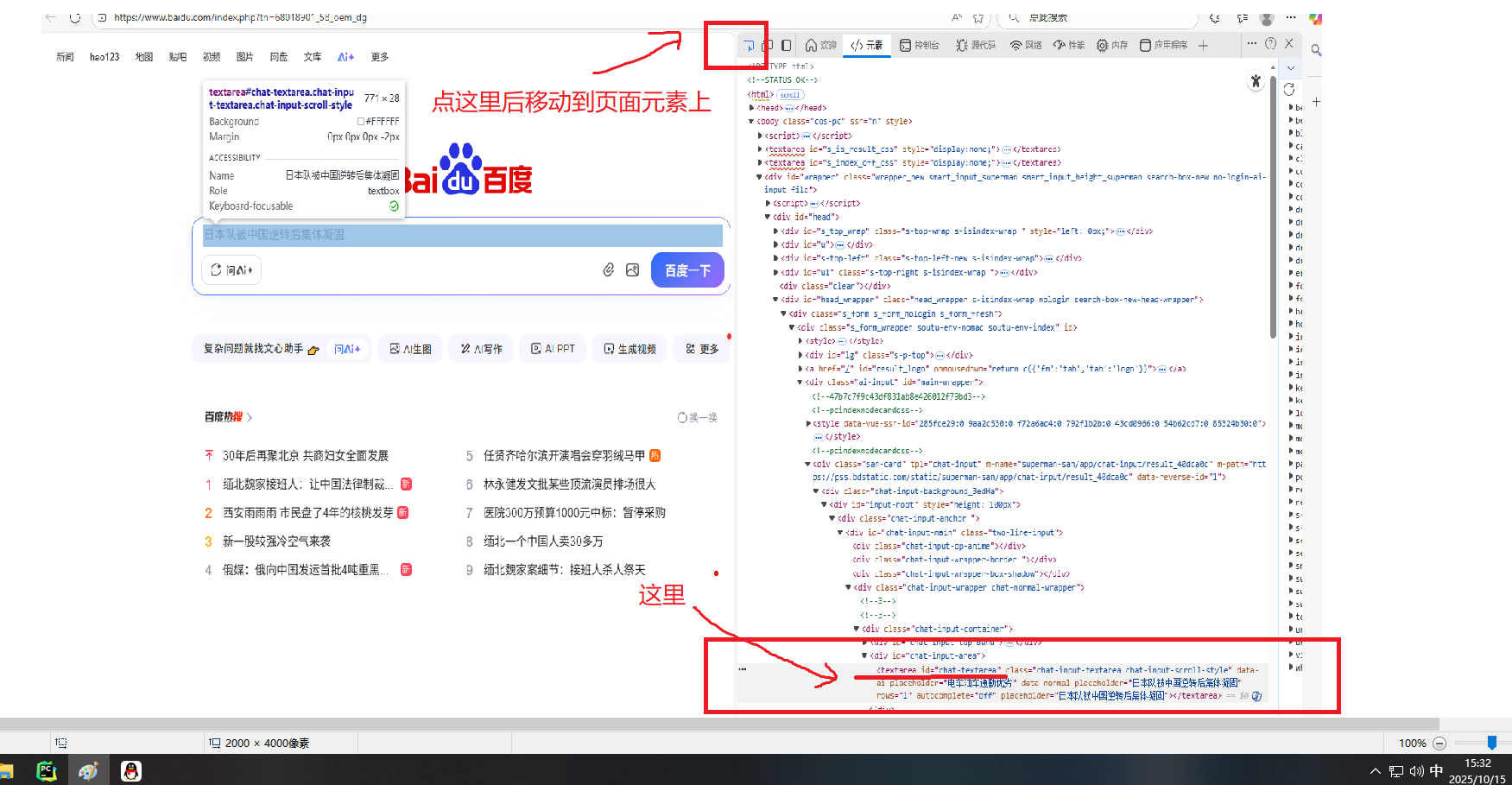Screen dimensions: 1512x785
Task: Open the browser favorites list icon
Action: click(1243, 17)
